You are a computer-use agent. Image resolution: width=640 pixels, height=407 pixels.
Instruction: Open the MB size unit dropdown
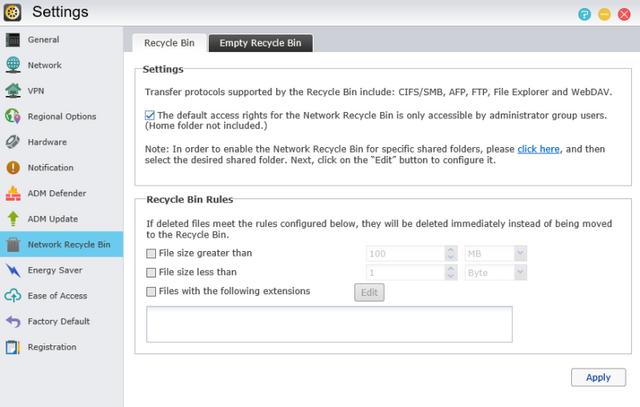click(496, 254)
